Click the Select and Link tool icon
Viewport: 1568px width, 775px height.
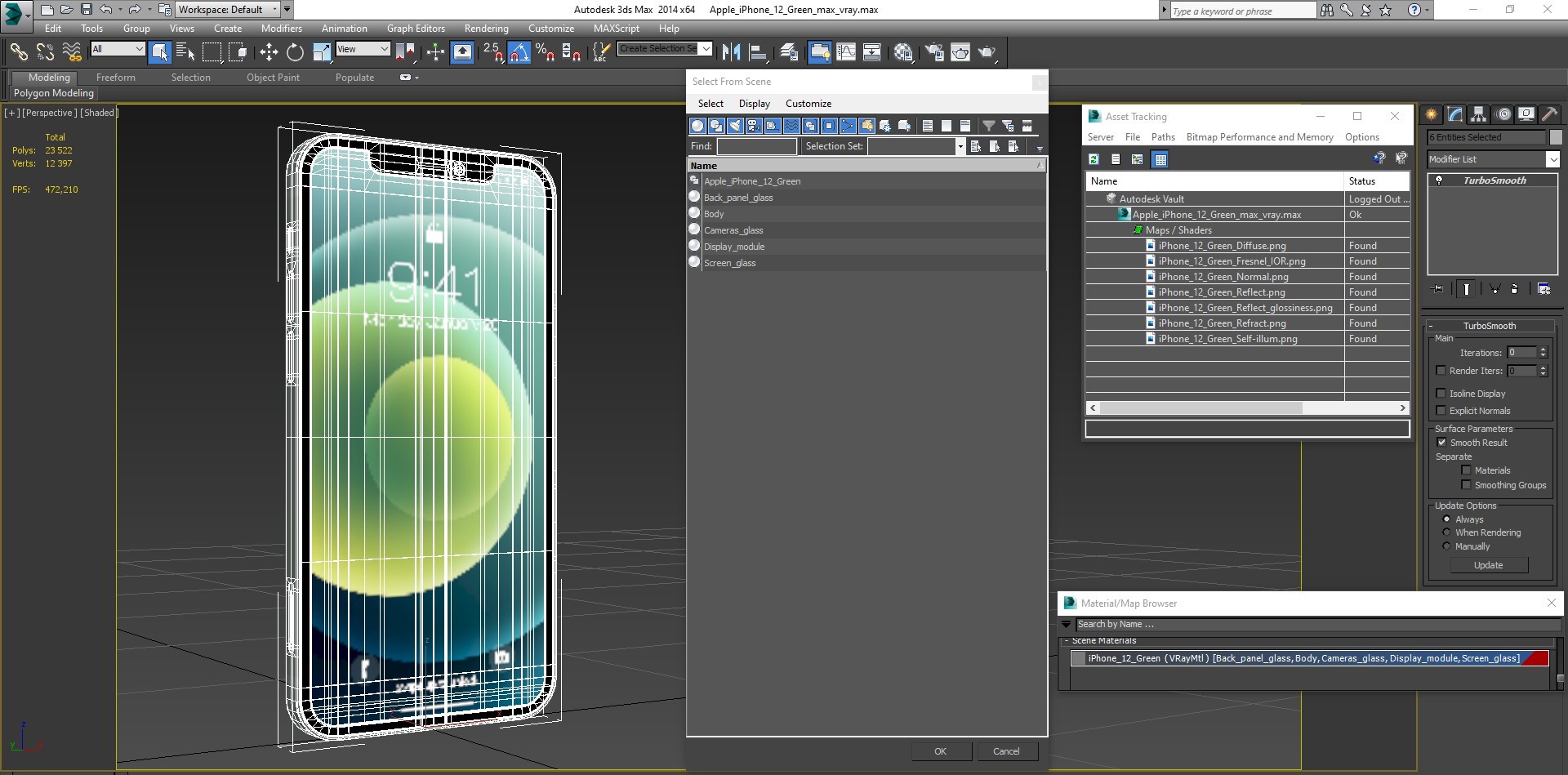(x=18, y=52)
